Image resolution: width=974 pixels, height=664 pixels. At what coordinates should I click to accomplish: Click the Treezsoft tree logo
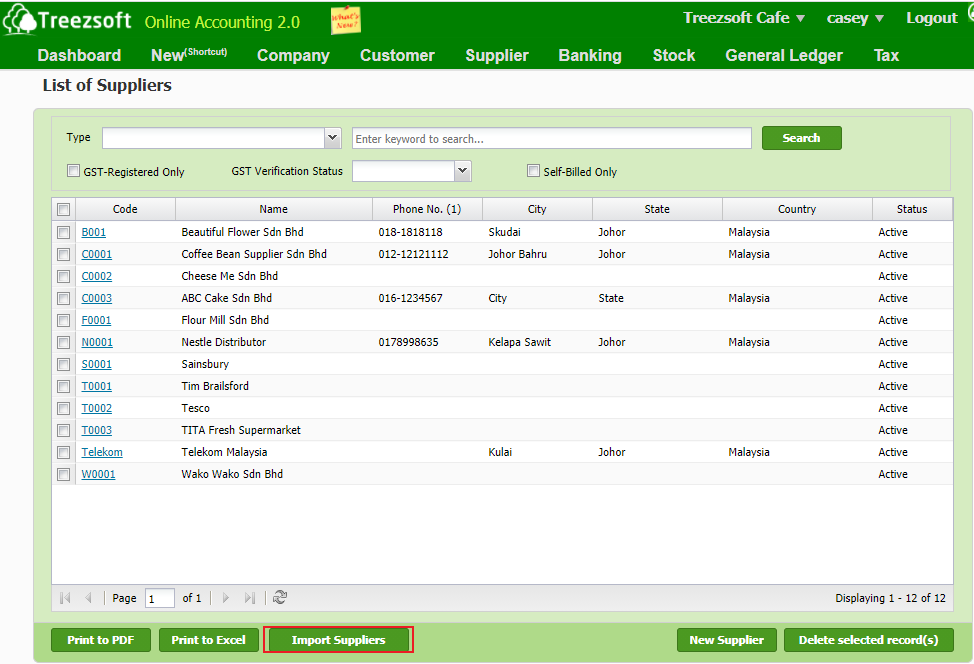click(x=20, y=20)
